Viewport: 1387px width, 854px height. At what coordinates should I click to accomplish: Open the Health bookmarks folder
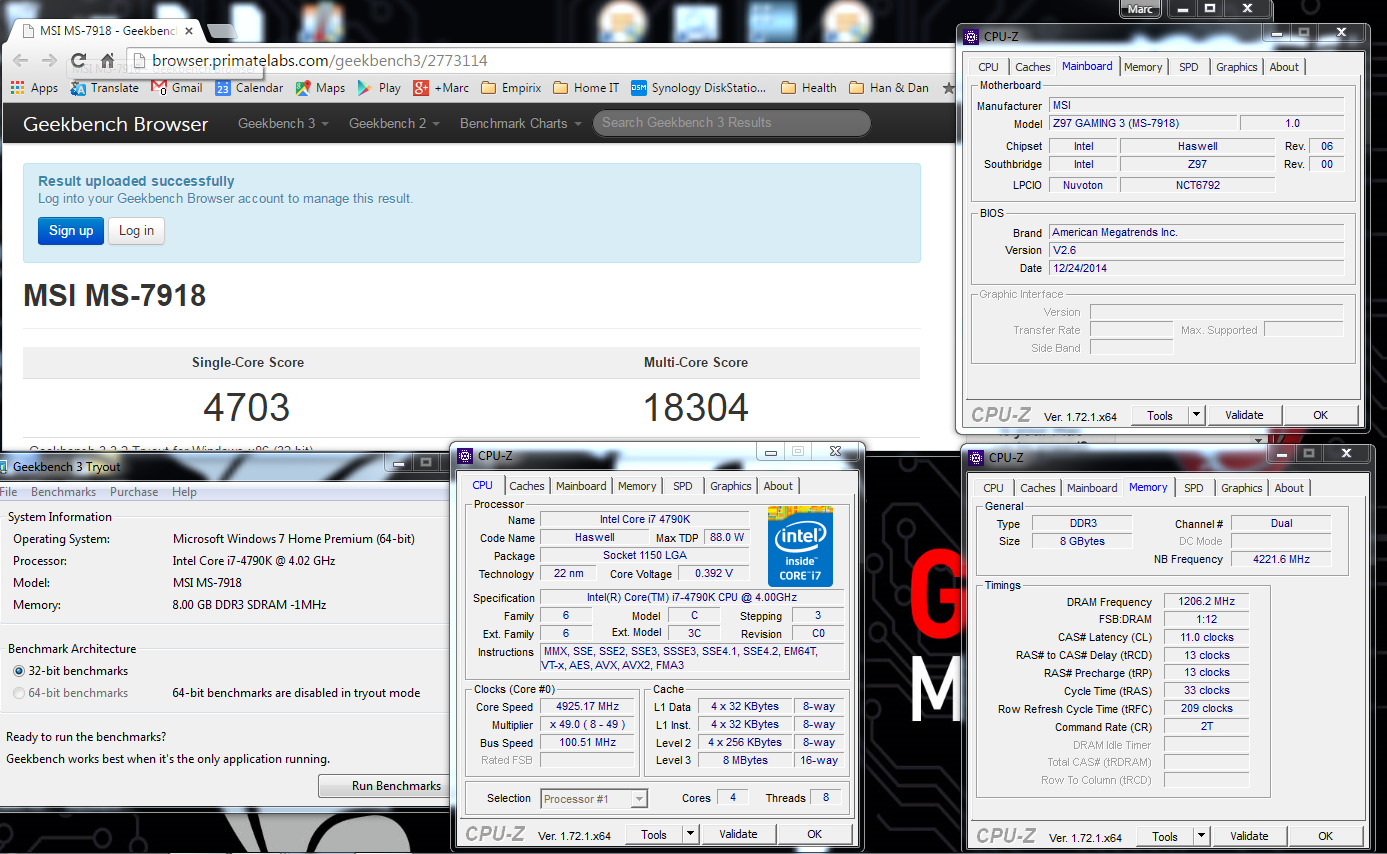(x=808, y=88)
